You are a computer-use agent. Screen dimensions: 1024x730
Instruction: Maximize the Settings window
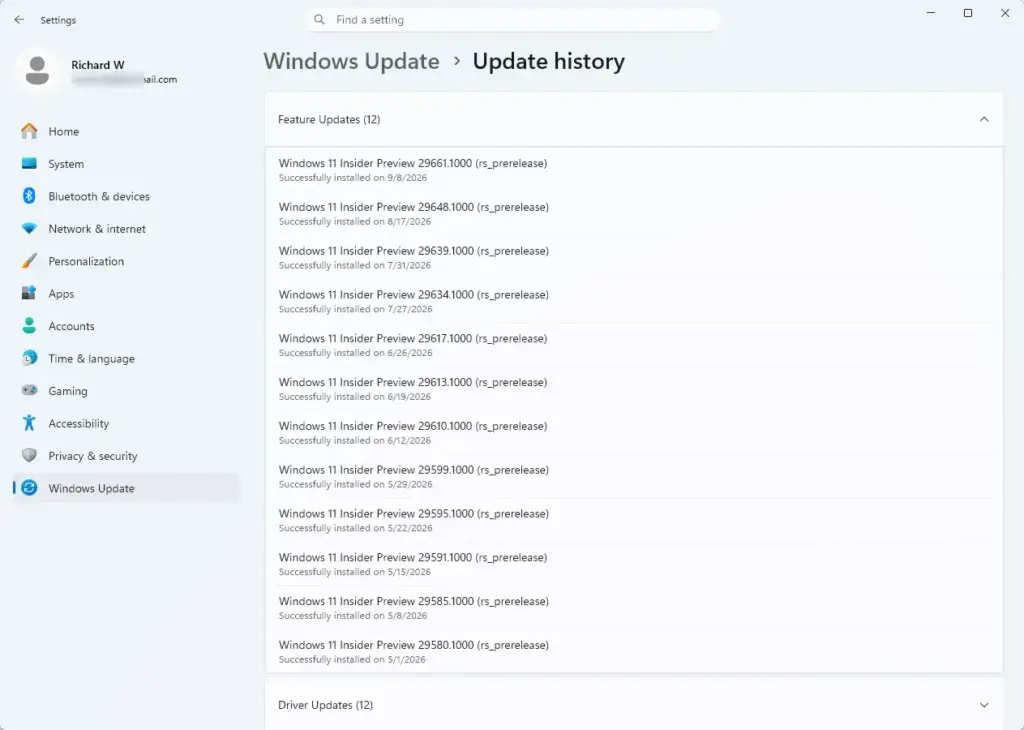968,13
